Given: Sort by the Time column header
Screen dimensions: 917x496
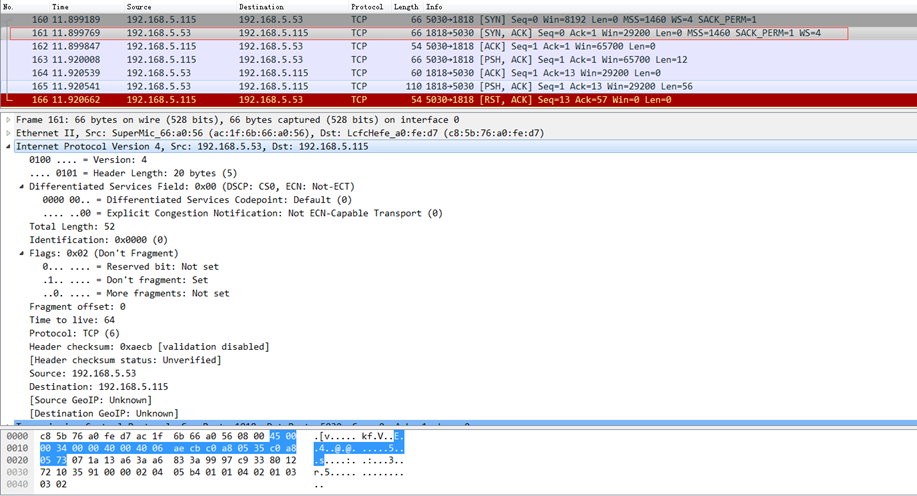Looking at the screenshot, I should pos(60,6).
